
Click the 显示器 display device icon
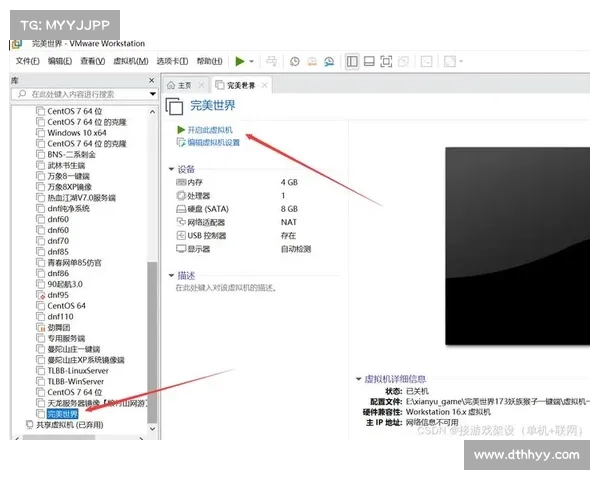coord(181,249)
